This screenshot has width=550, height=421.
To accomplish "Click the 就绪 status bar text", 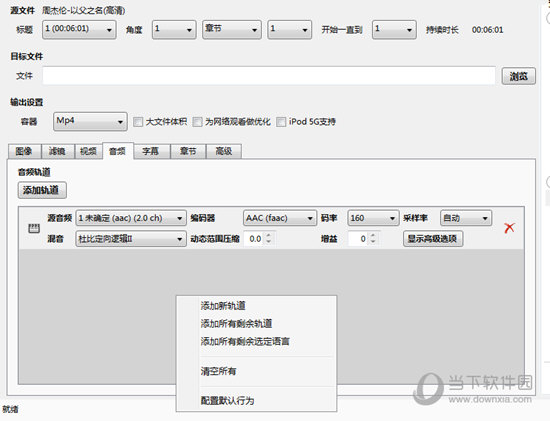I will (10, 409).
